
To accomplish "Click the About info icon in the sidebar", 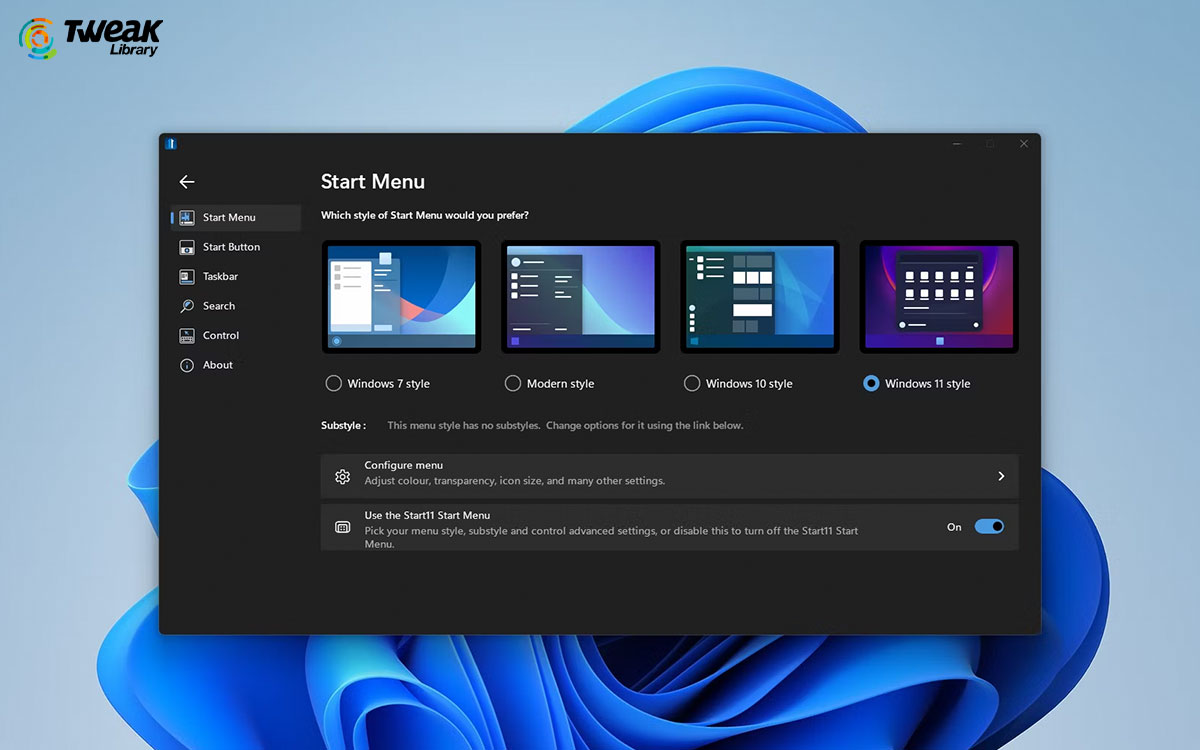I will (188, 364).
